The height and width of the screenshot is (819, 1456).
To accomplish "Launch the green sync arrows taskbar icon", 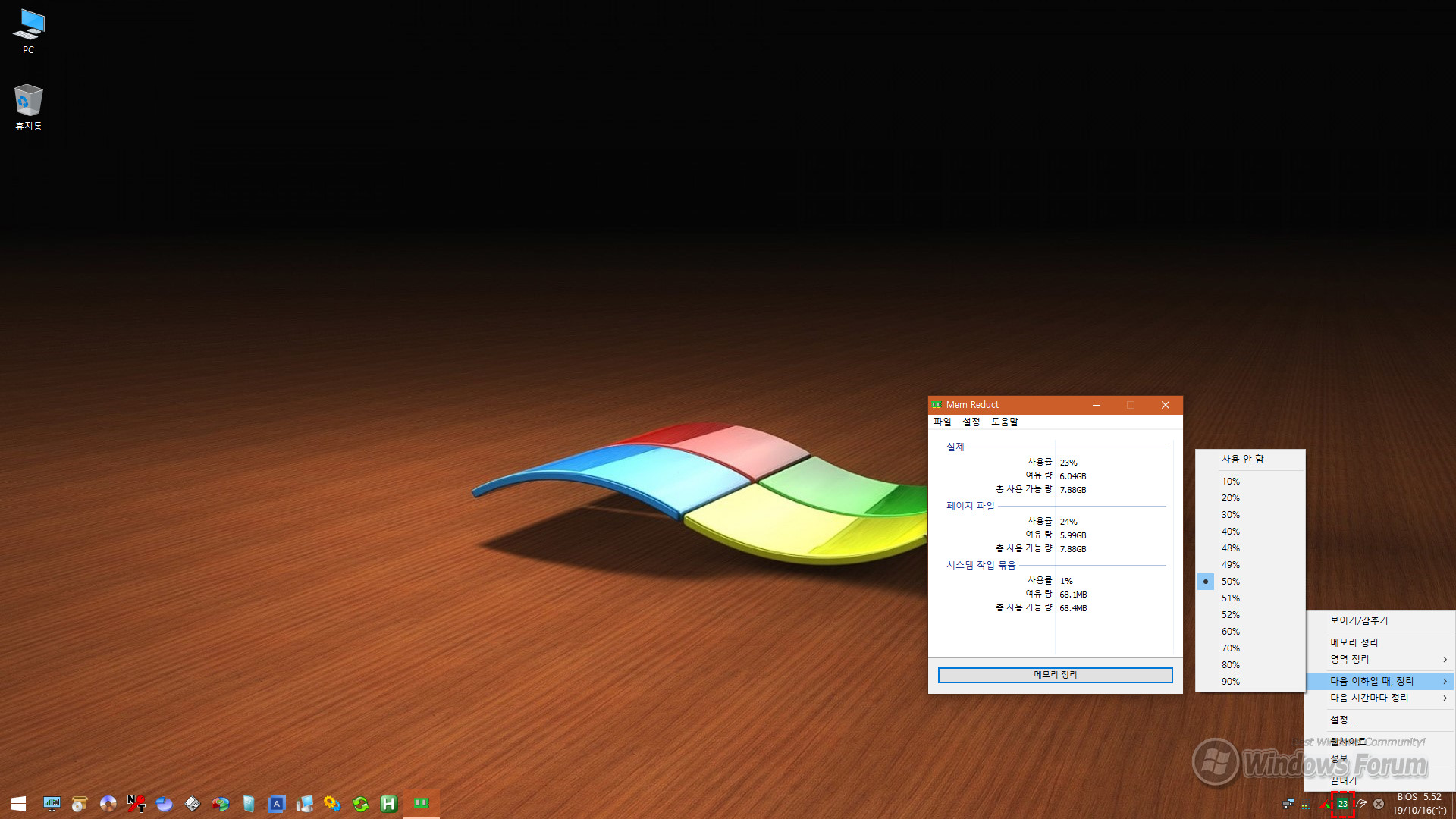I will tap(361, 804).
